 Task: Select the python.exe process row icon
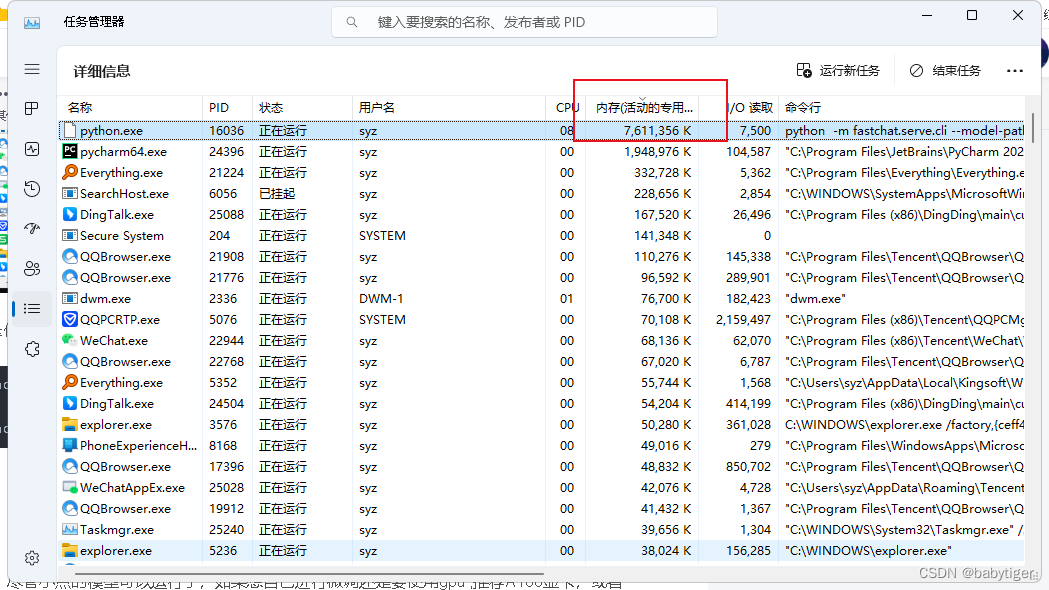coord(70,130)
